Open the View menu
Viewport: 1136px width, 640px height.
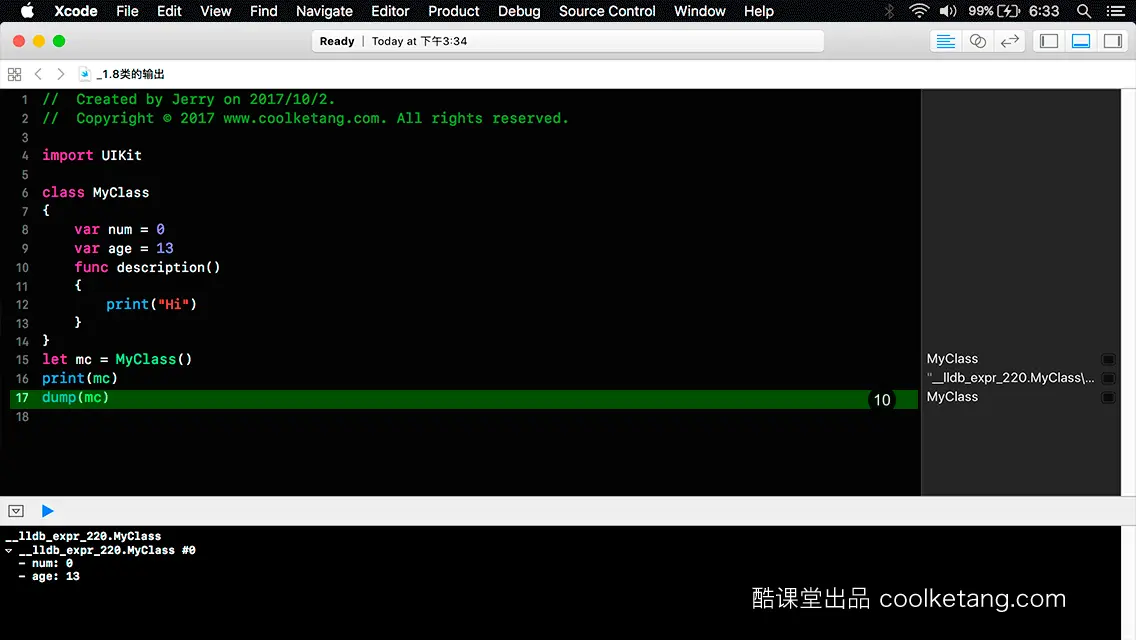pos(215,11)
